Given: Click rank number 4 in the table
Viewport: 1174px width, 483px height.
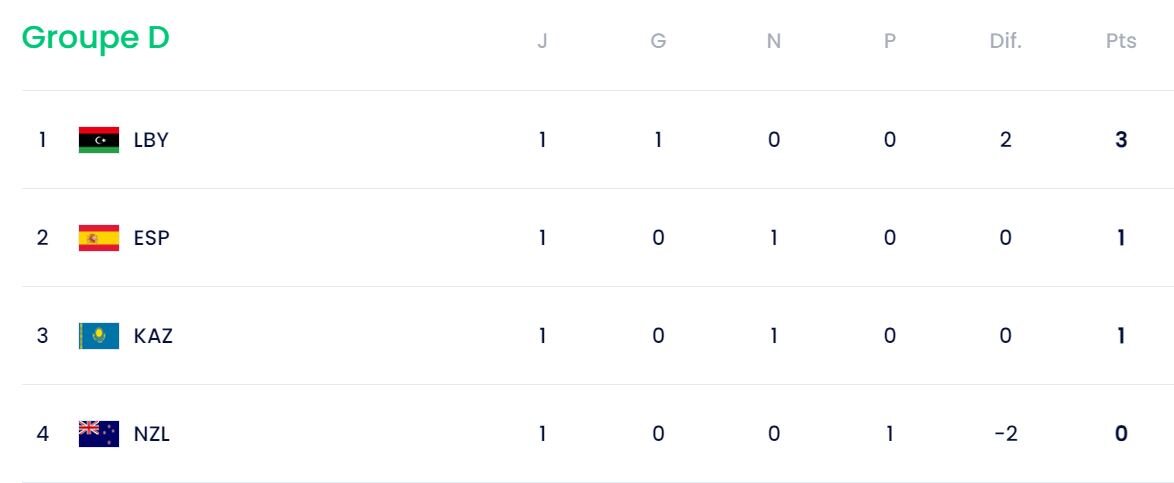Looking at the screenshot, I should [43, 434].
